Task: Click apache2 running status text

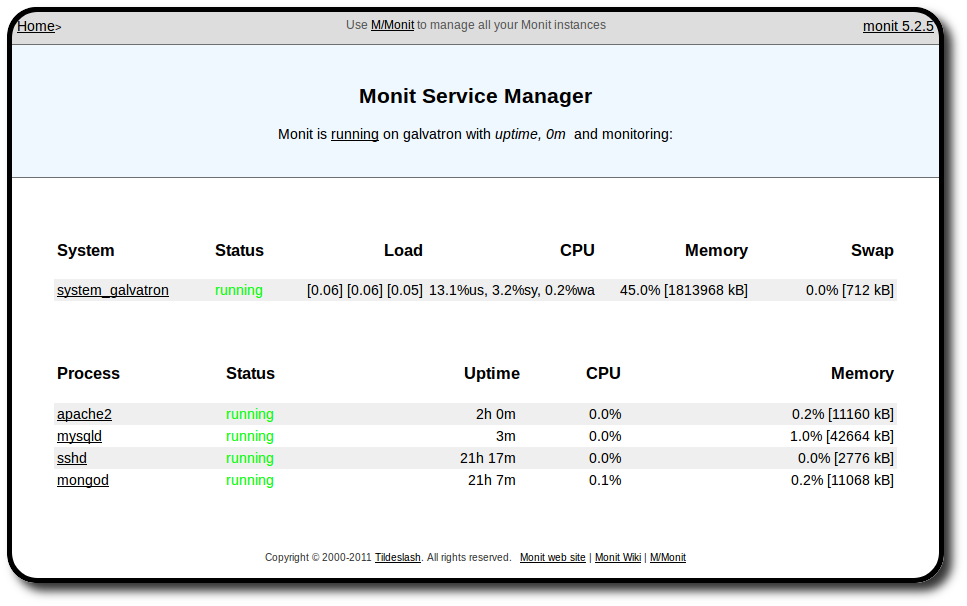Action: (250, 414)
